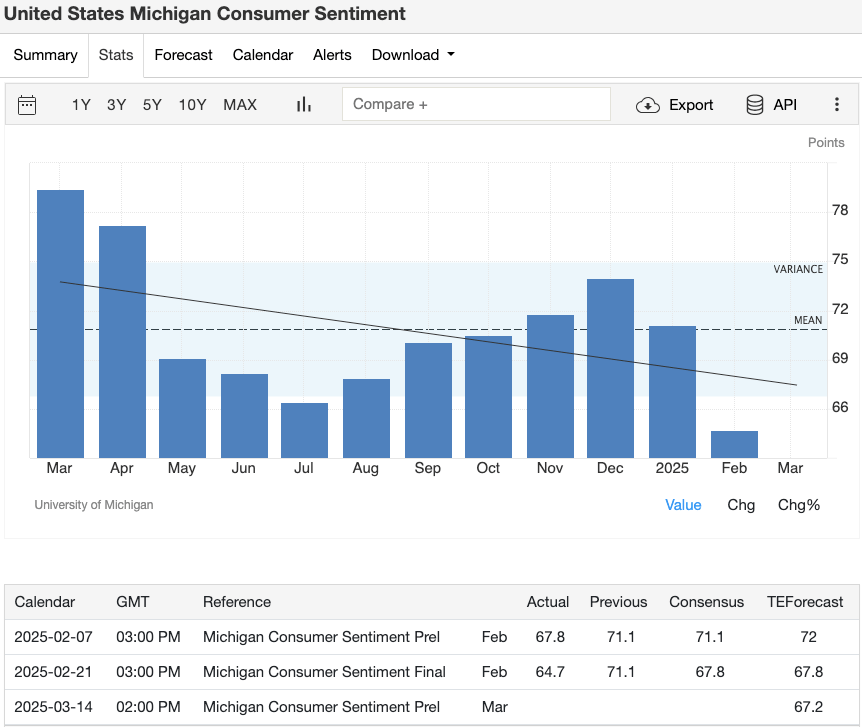Select the MAX time range
This screenshot has width=862, height=727.
coord(239,104)
